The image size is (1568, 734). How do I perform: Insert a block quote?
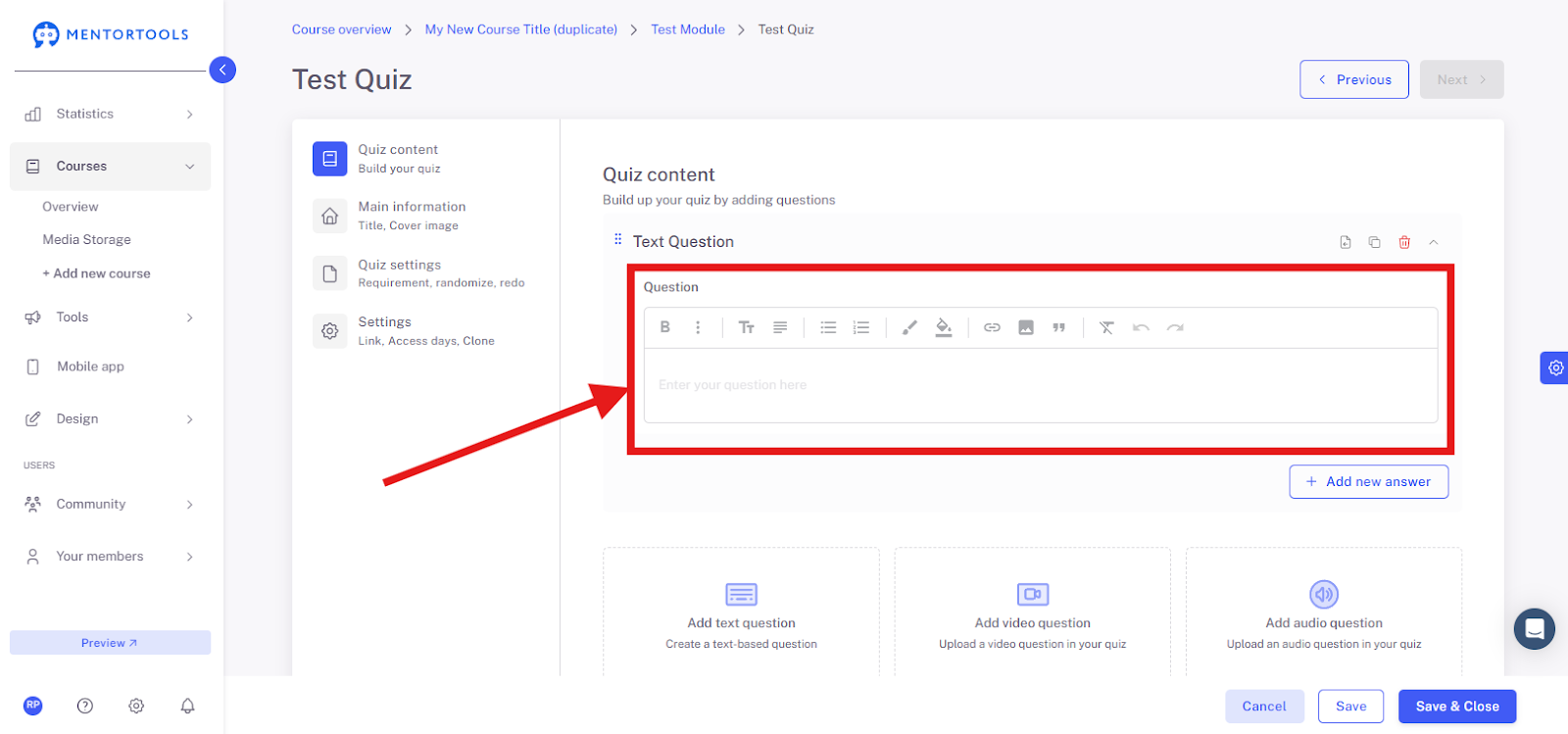(1058, 327)
